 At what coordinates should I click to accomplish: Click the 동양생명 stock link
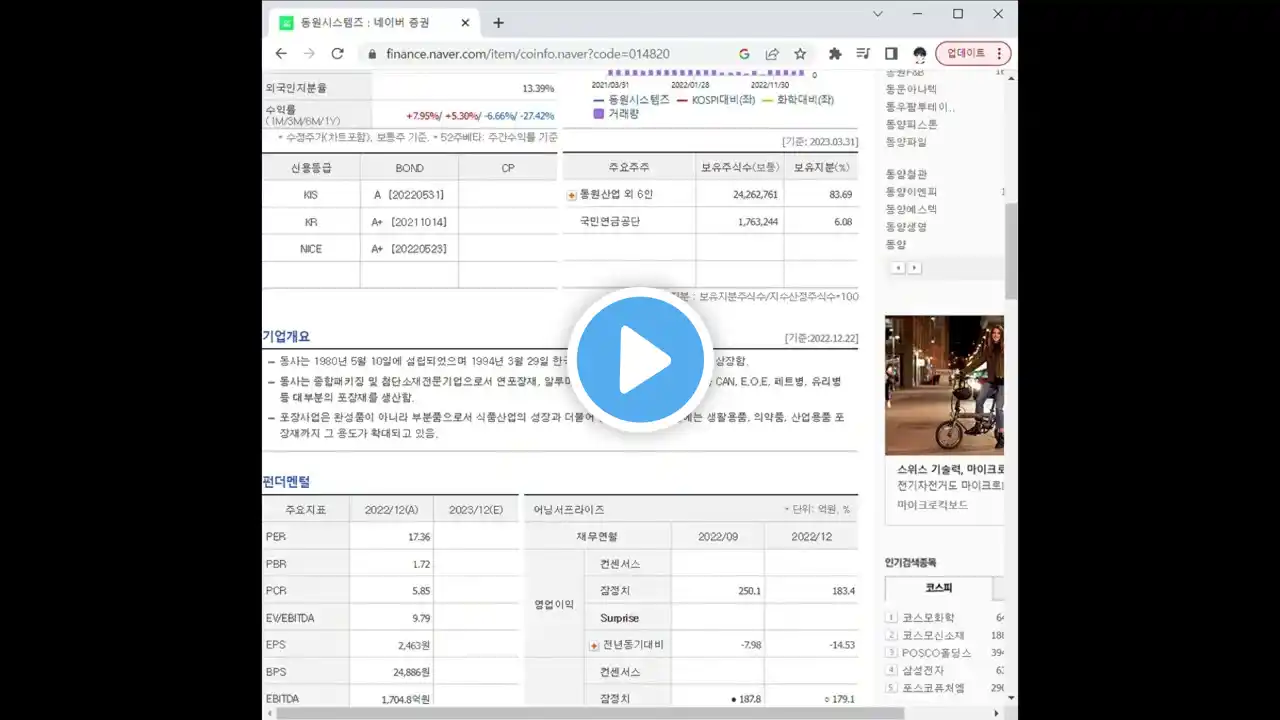[905, 227]
